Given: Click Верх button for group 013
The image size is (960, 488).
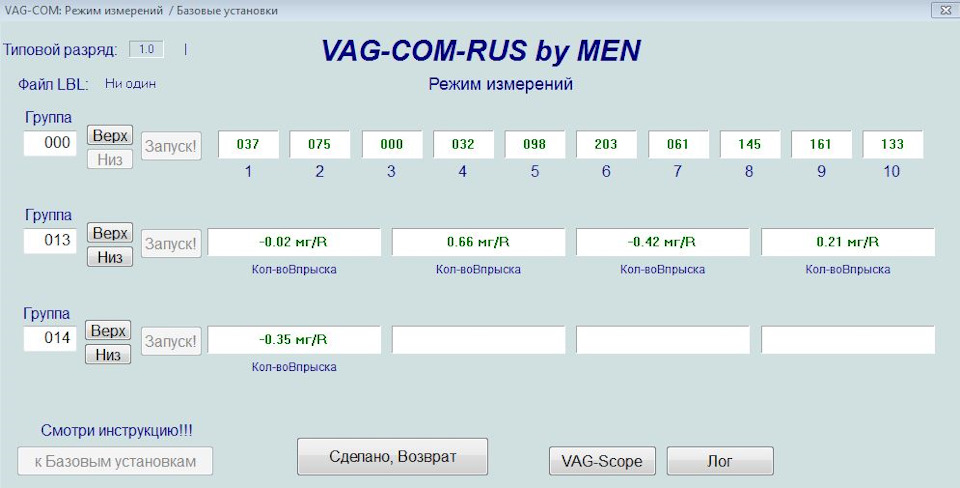Looking at the screenshot, I should pyautogui.click(x=110, y=233).
